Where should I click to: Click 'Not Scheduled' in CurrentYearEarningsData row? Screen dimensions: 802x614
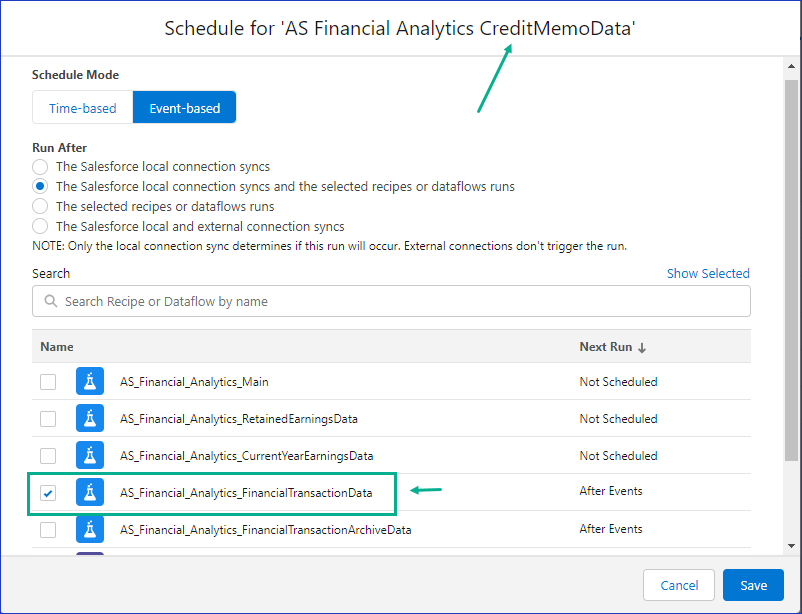(x=618, y=455)
